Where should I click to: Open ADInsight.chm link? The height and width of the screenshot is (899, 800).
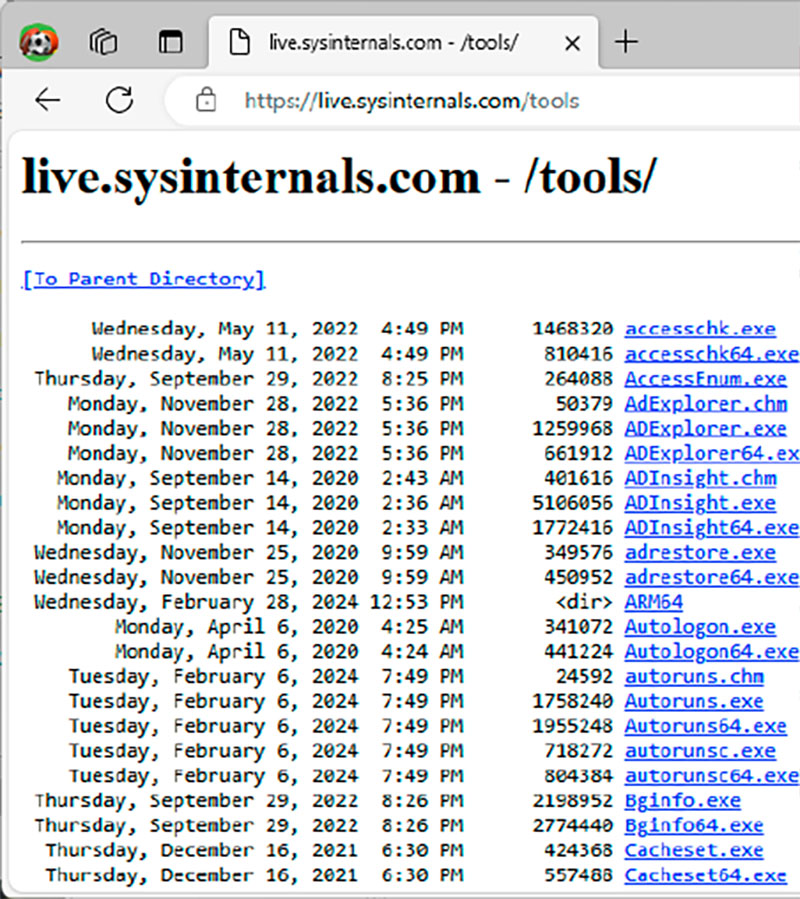click(x=700, y=478)
